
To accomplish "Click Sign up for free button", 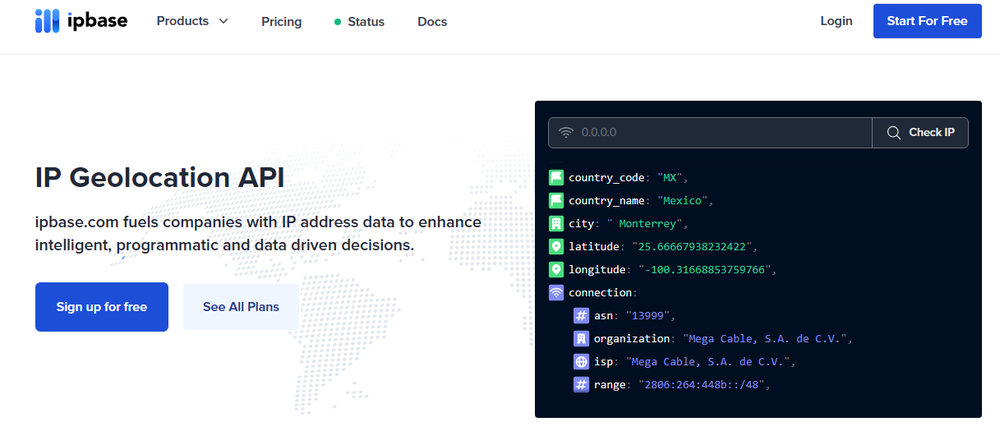I will (101, 307).
